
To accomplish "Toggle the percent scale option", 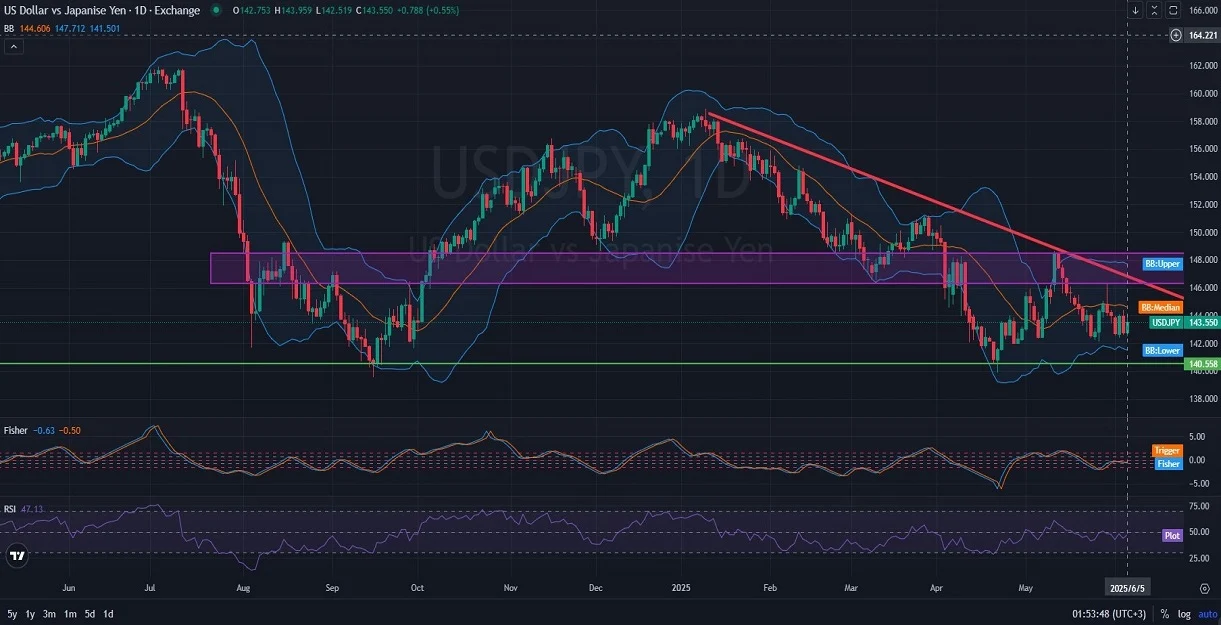I will click(1164, 613).
